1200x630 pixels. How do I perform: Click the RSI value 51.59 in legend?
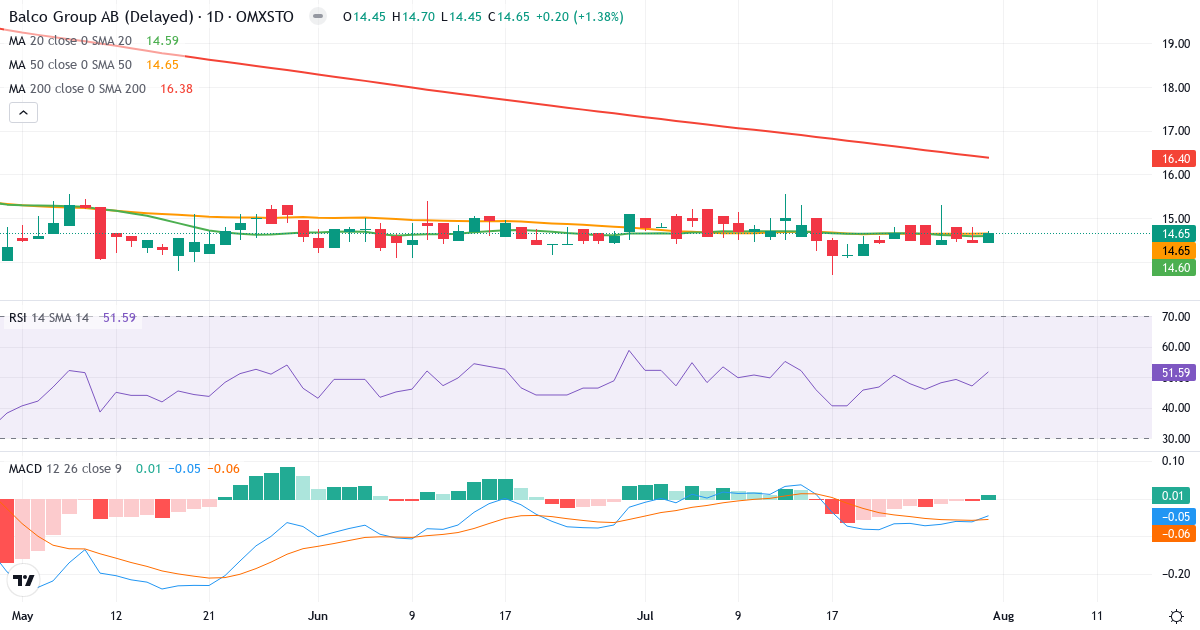(120, 318)
